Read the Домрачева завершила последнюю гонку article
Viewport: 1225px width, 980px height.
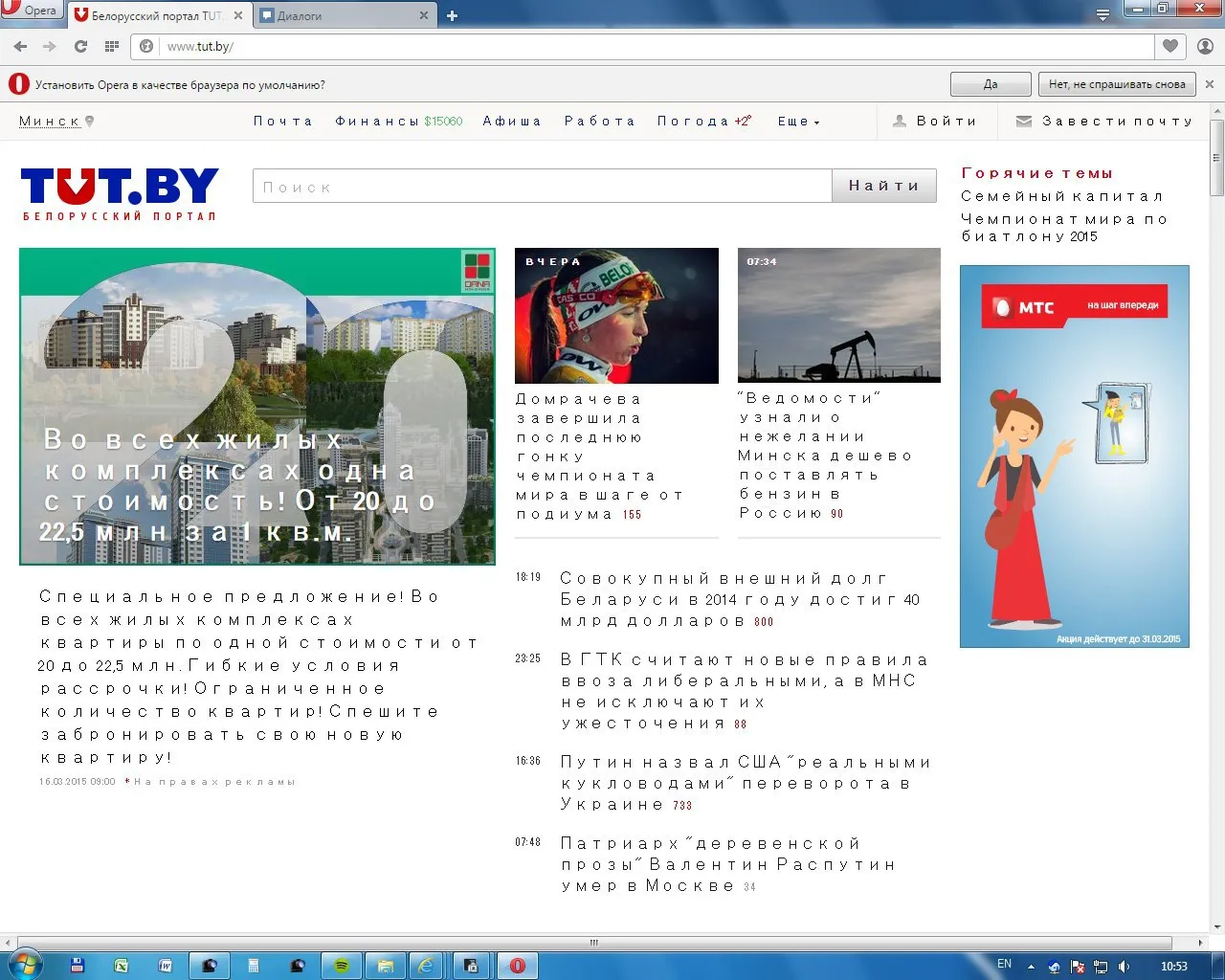[600, 457]
